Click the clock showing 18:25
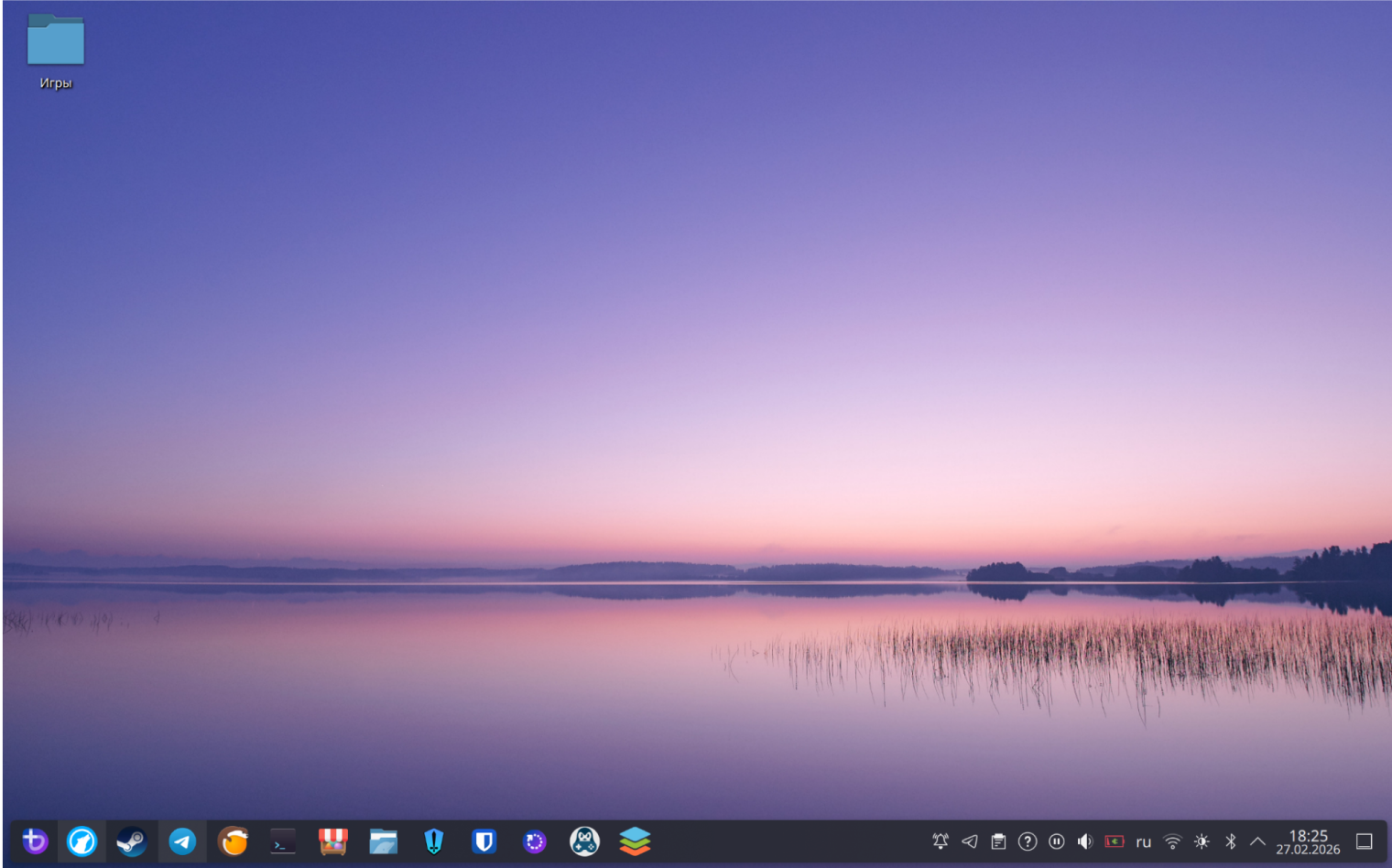1392x868 pixels. pyautogui.click(x=1308, y=841)
